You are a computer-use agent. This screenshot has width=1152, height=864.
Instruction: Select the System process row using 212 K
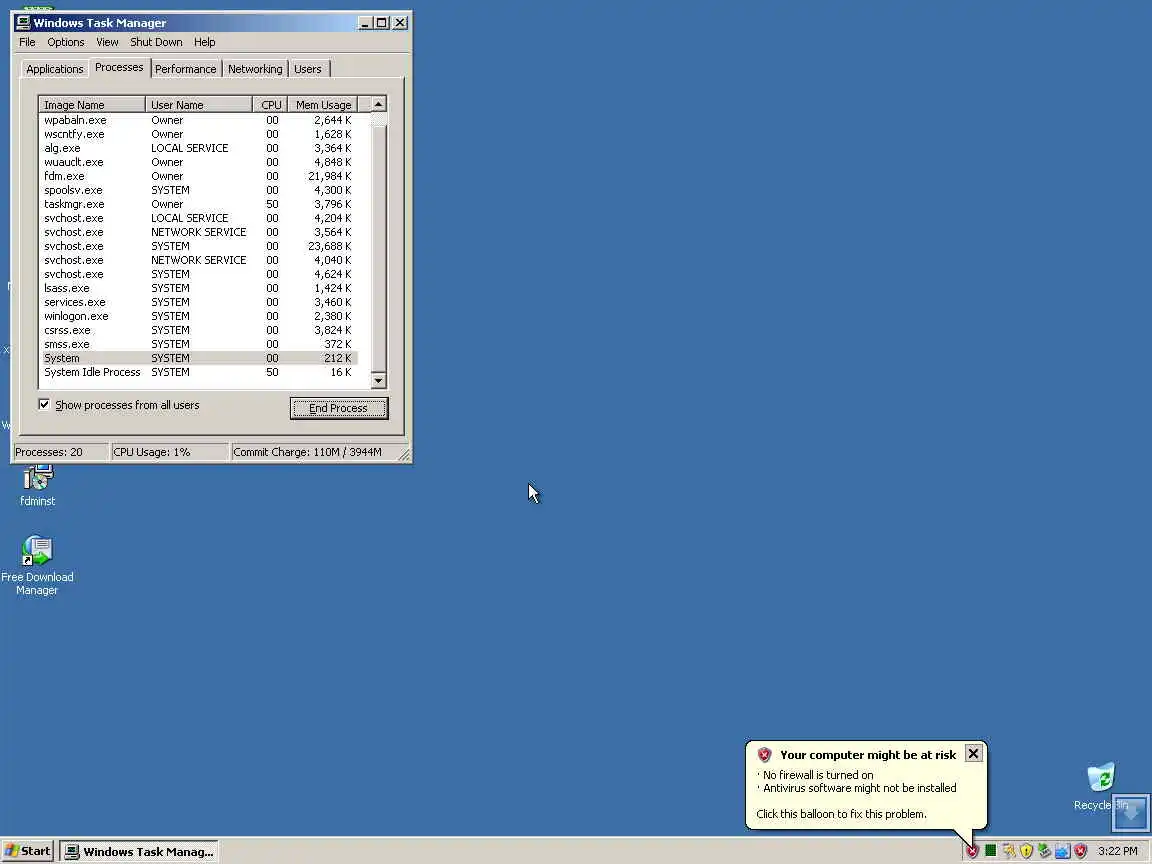tap(198, 358)
